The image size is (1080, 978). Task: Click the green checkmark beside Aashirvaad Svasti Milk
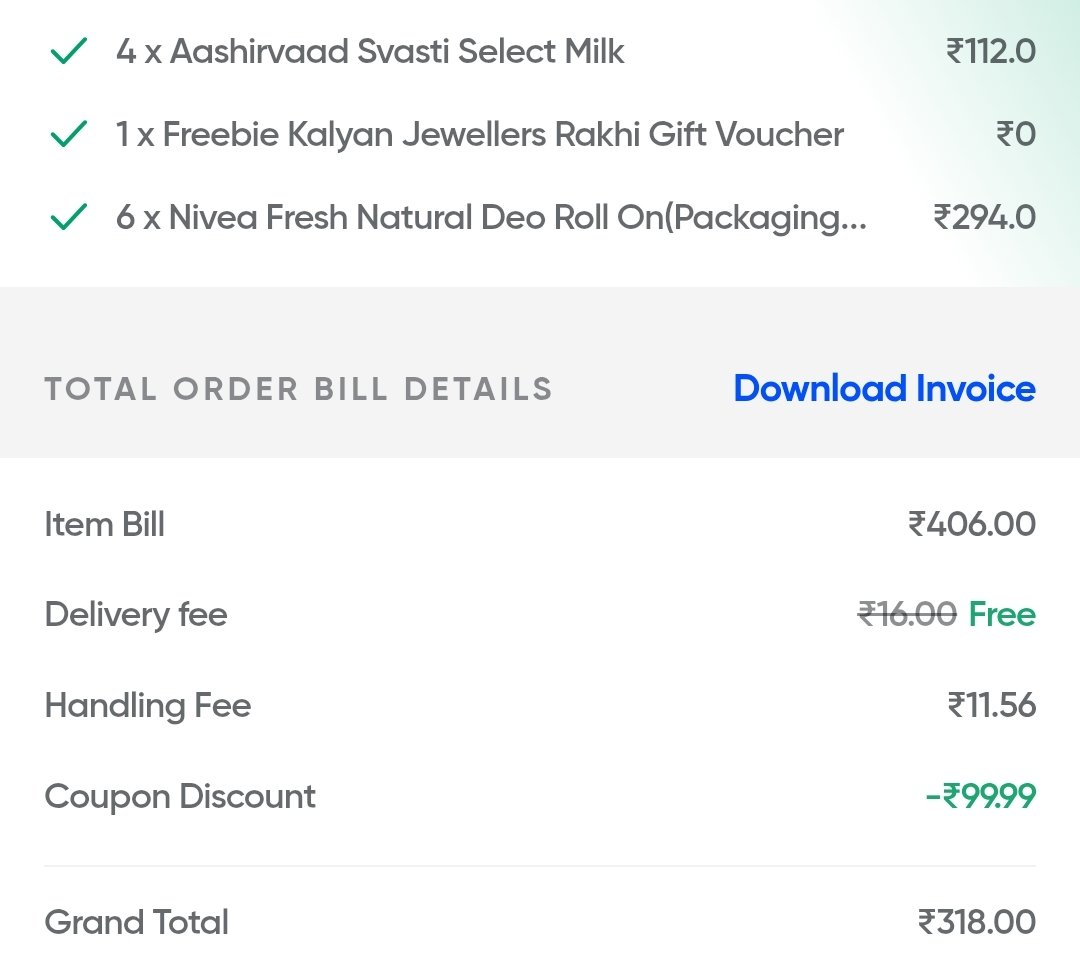[69, 51]
